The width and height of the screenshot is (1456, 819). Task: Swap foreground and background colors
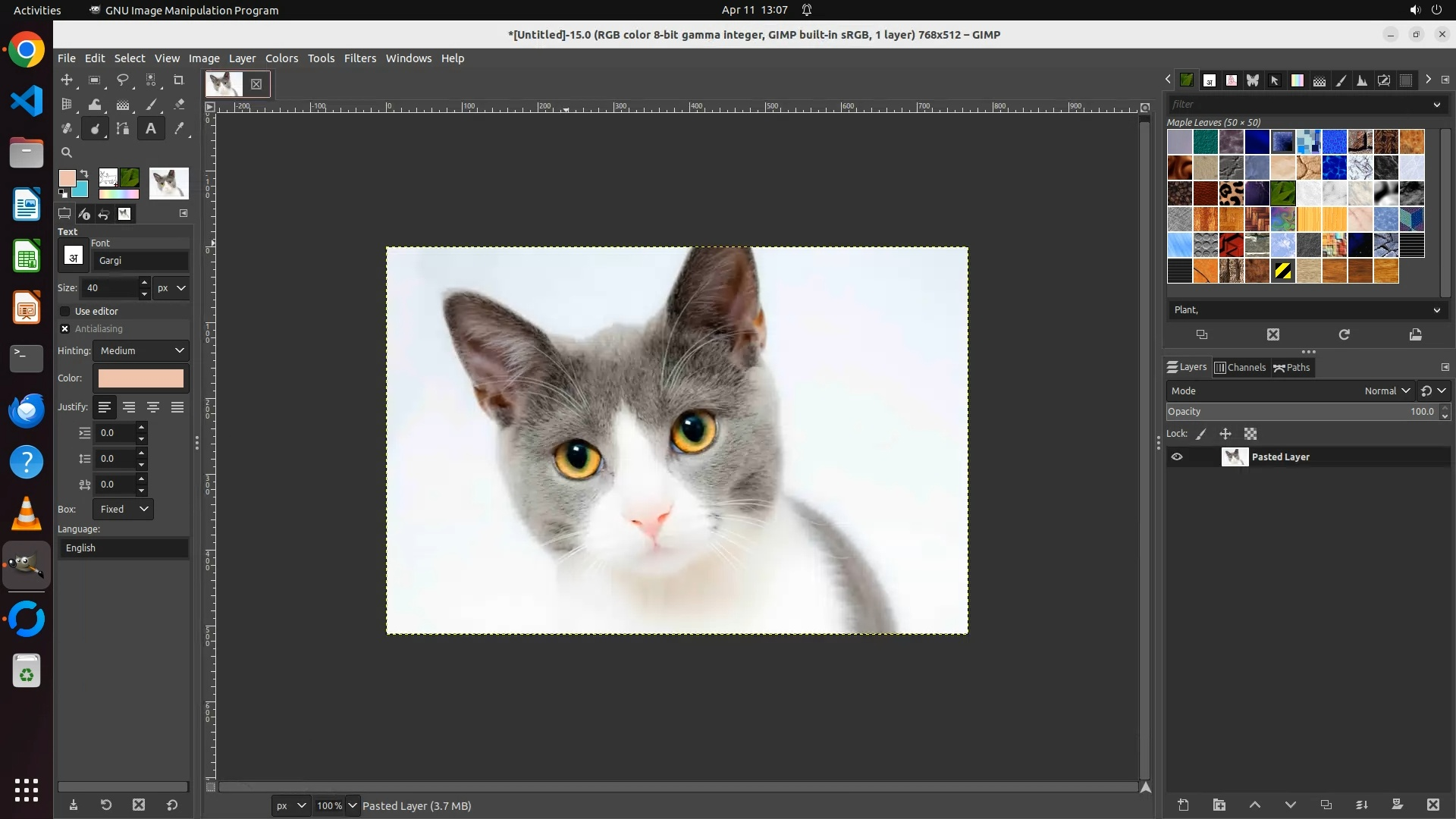pyautogui.click(x=84, y=174)
